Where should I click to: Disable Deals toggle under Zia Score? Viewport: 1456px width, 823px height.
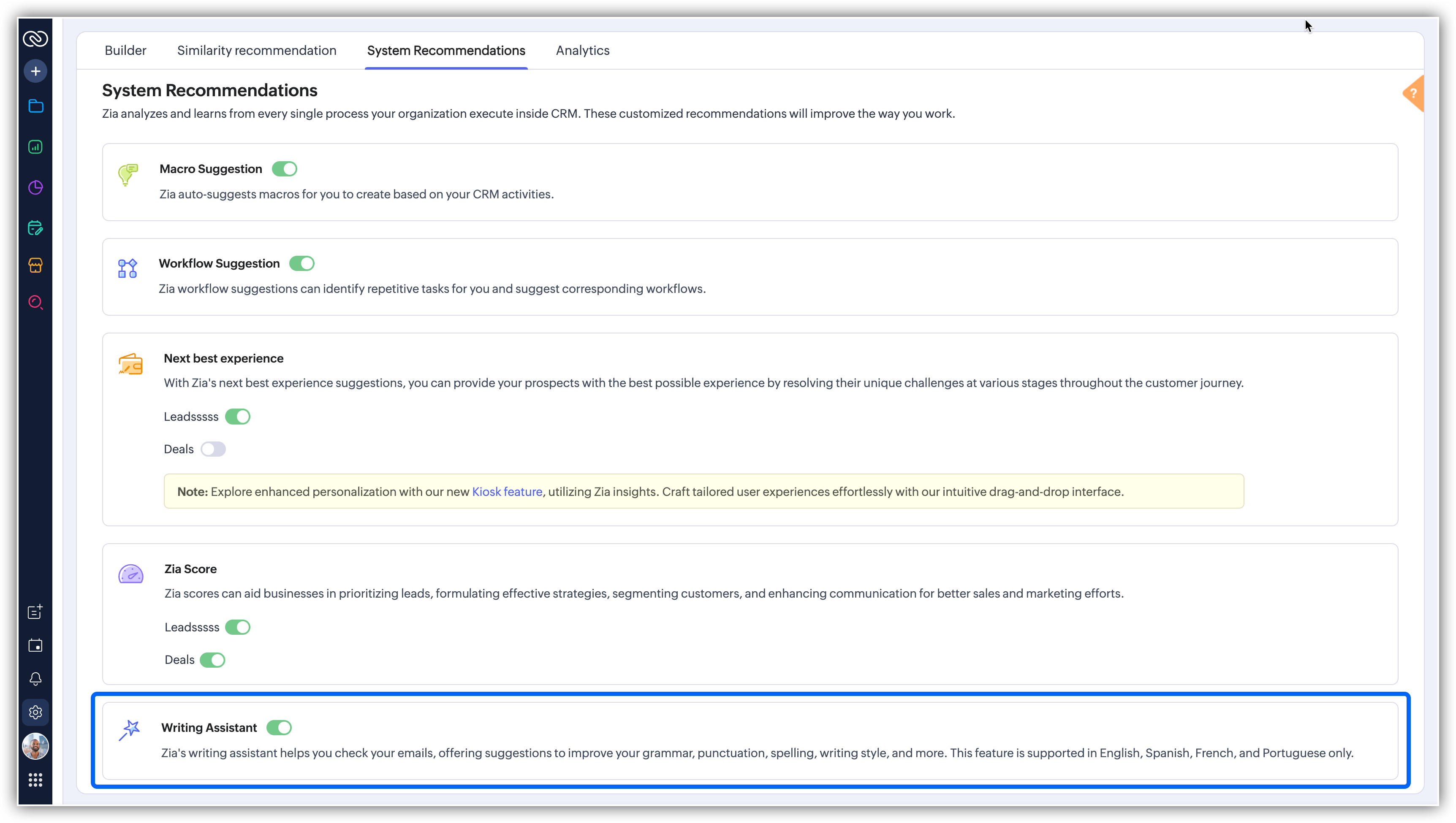[x=212, y=660]
